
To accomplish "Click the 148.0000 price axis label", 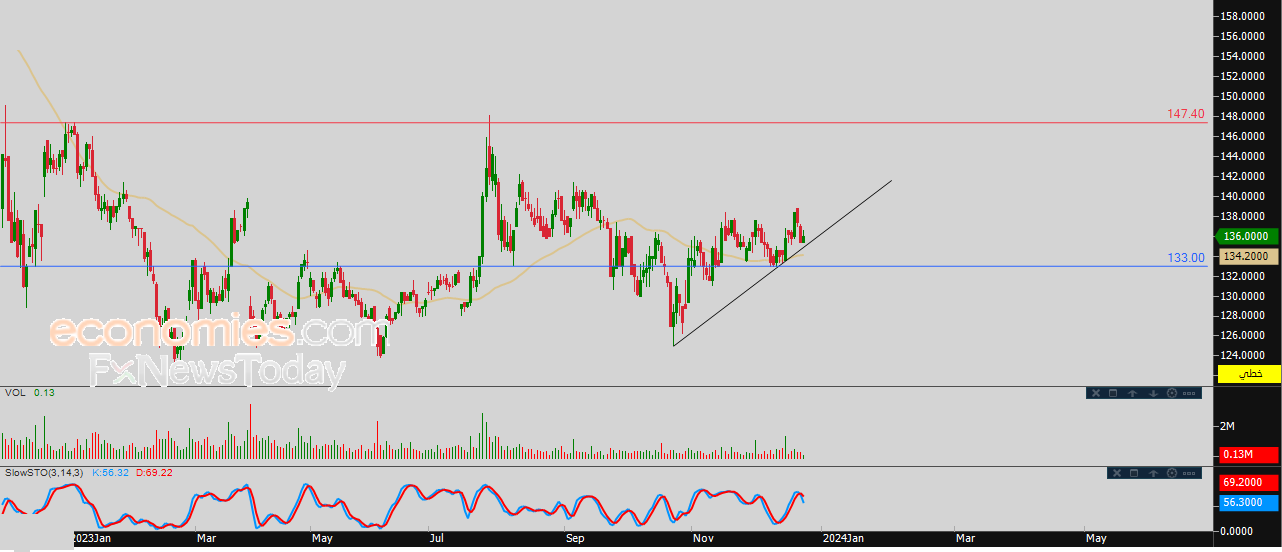I will click(x=1245, y=116).
